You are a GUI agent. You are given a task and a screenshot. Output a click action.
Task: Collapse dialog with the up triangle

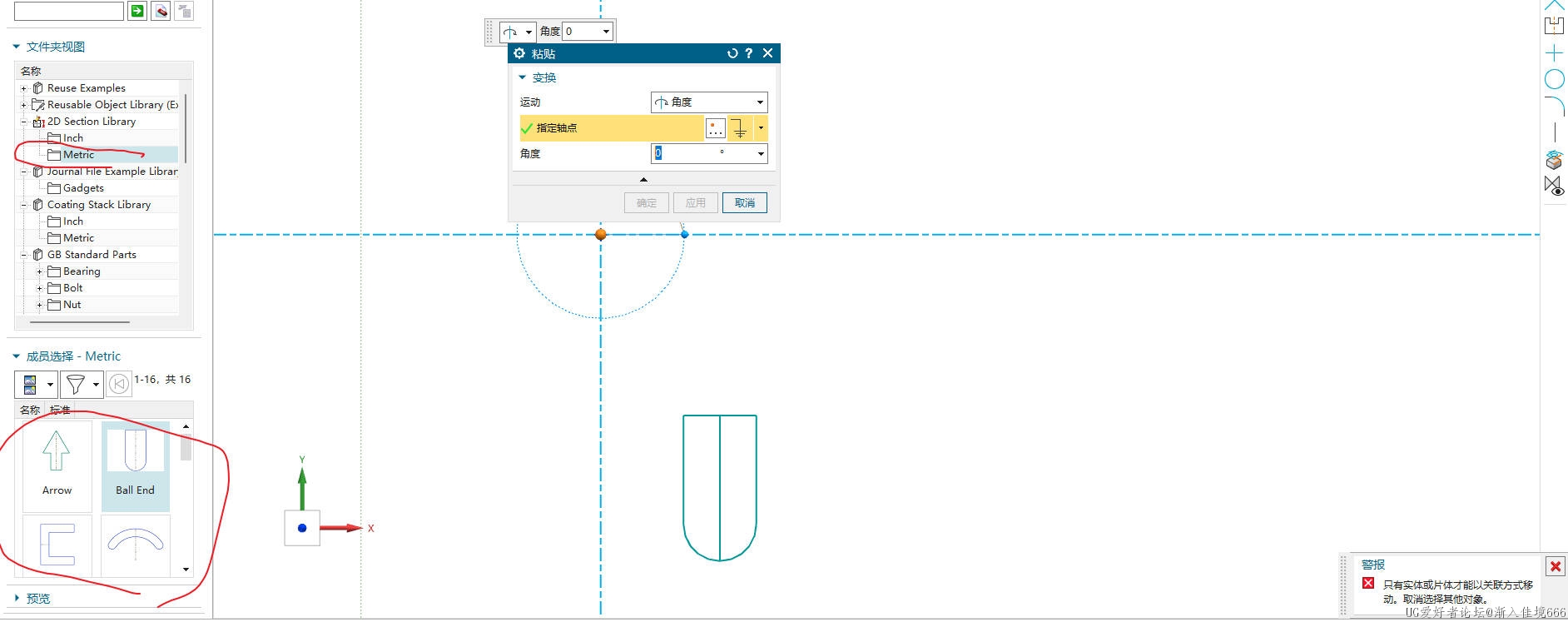pos(643,179)
